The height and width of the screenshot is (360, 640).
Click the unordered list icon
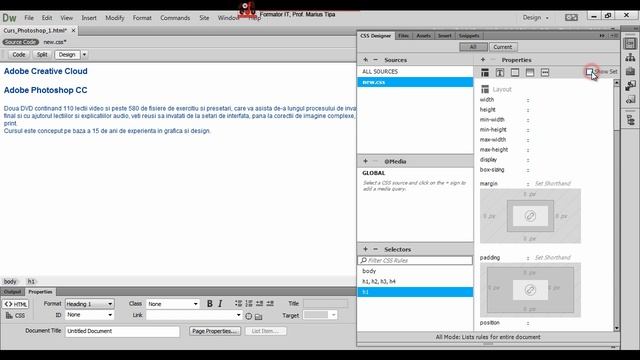238,303
